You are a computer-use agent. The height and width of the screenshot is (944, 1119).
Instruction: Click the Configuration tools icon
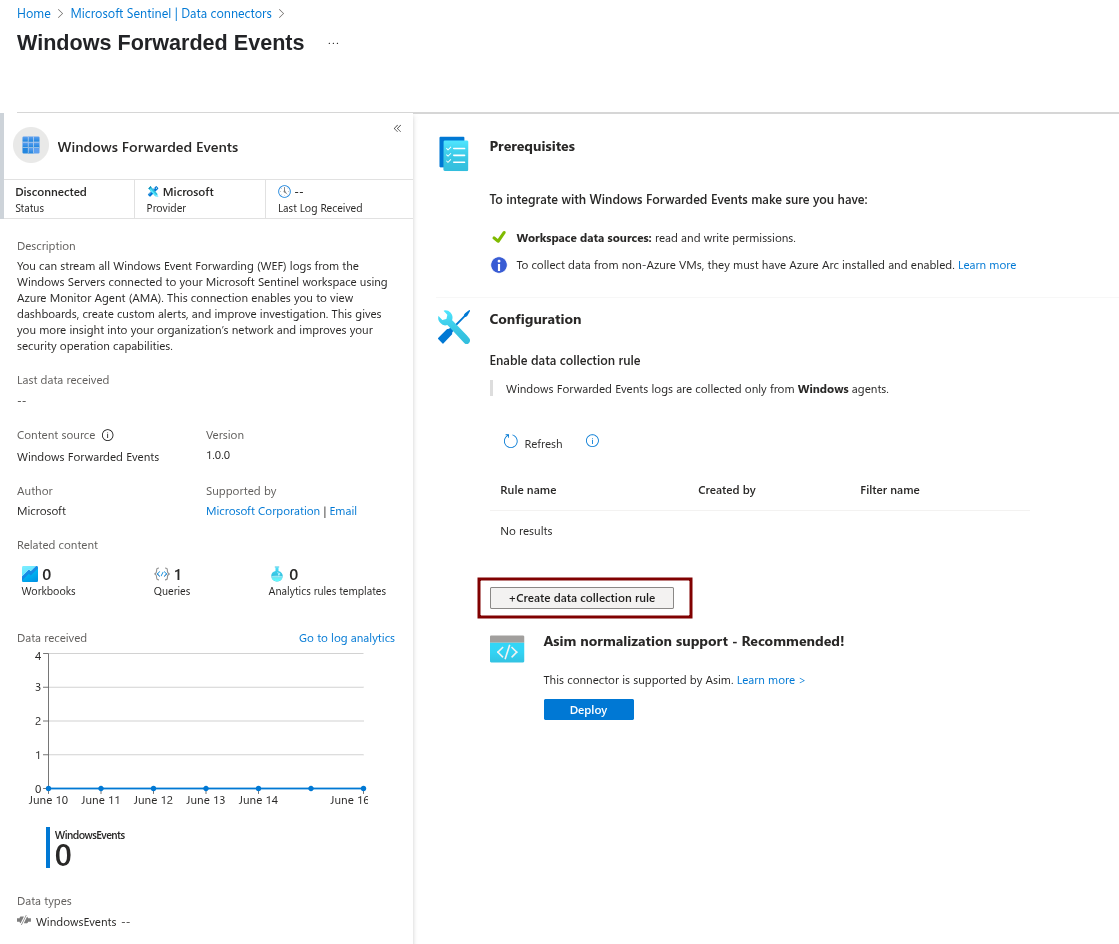454,327
